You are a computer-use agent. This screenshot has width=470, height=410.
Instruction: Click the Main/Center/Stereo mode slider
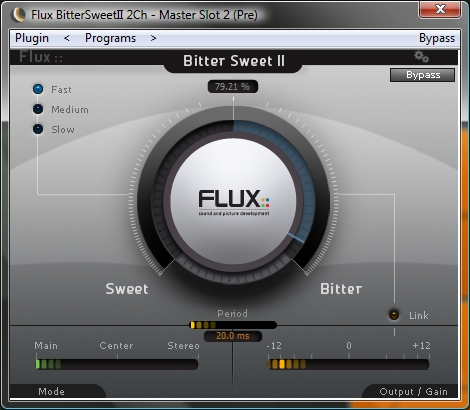[117, 364]
